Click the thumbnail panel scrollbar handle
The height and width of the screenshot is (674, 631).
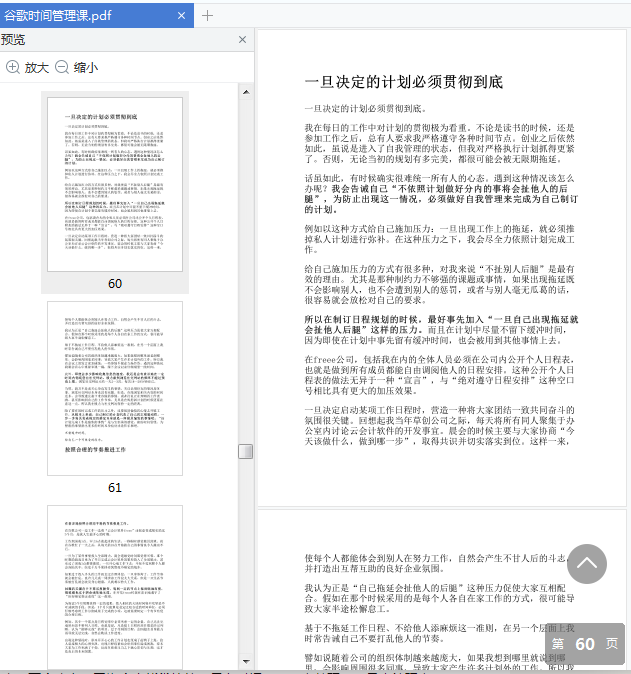tap(245, 451)
